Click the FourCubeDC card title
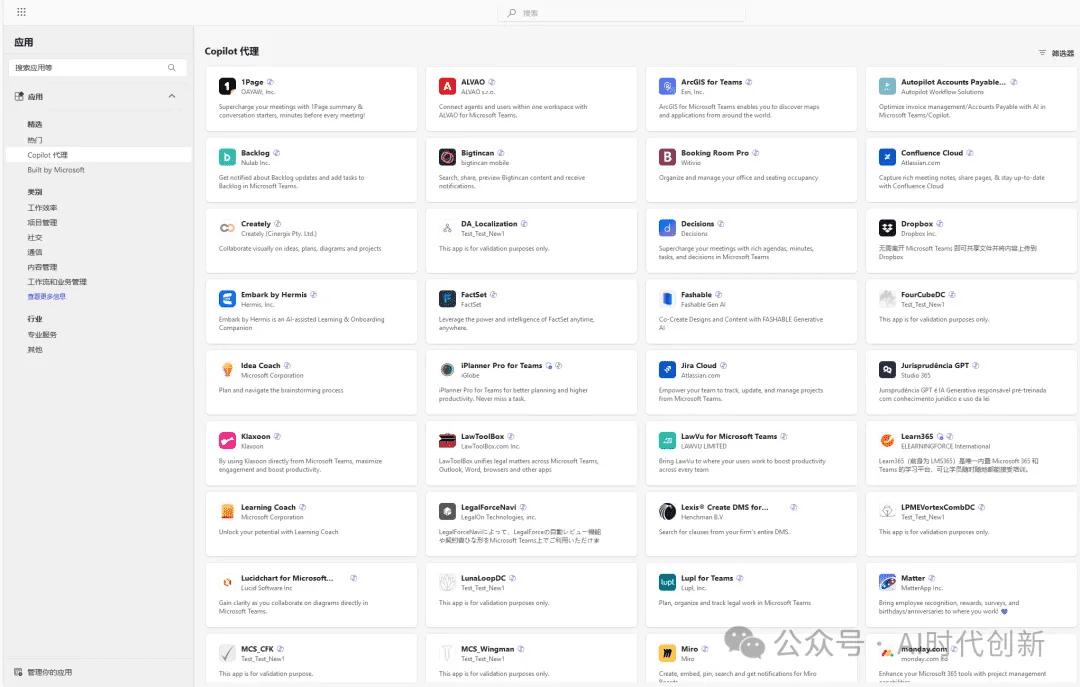The width and height of the screenshot is (1080, 687). (923, 295)
